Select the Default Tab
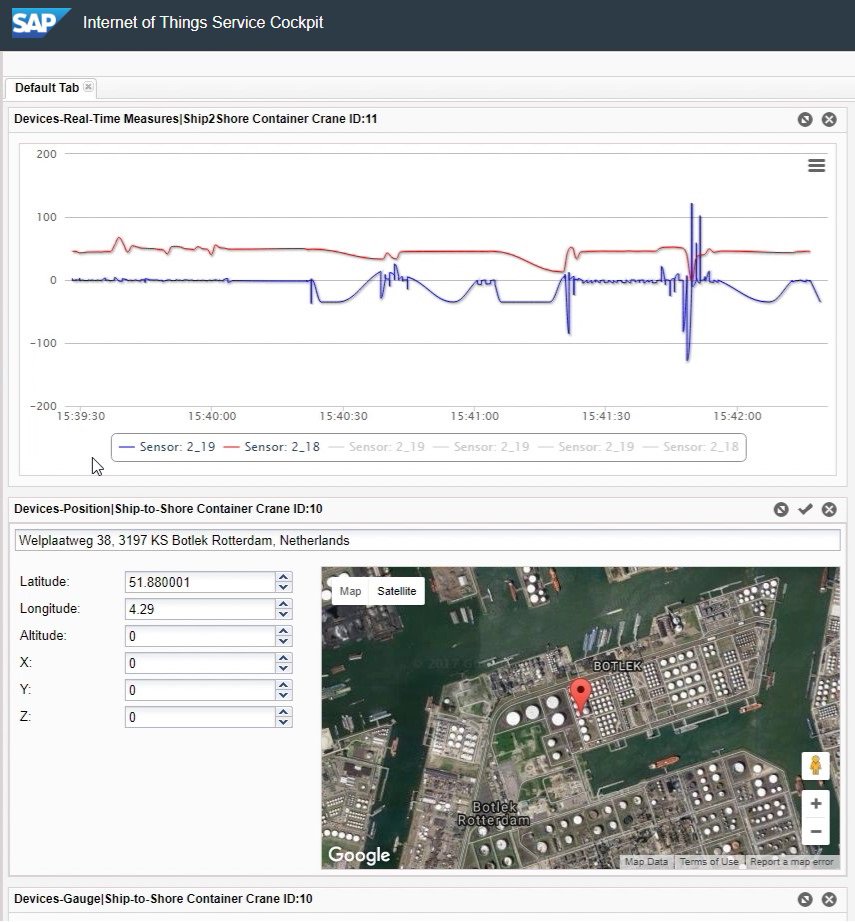The image size is (855, 922). [x=46, y=88]
